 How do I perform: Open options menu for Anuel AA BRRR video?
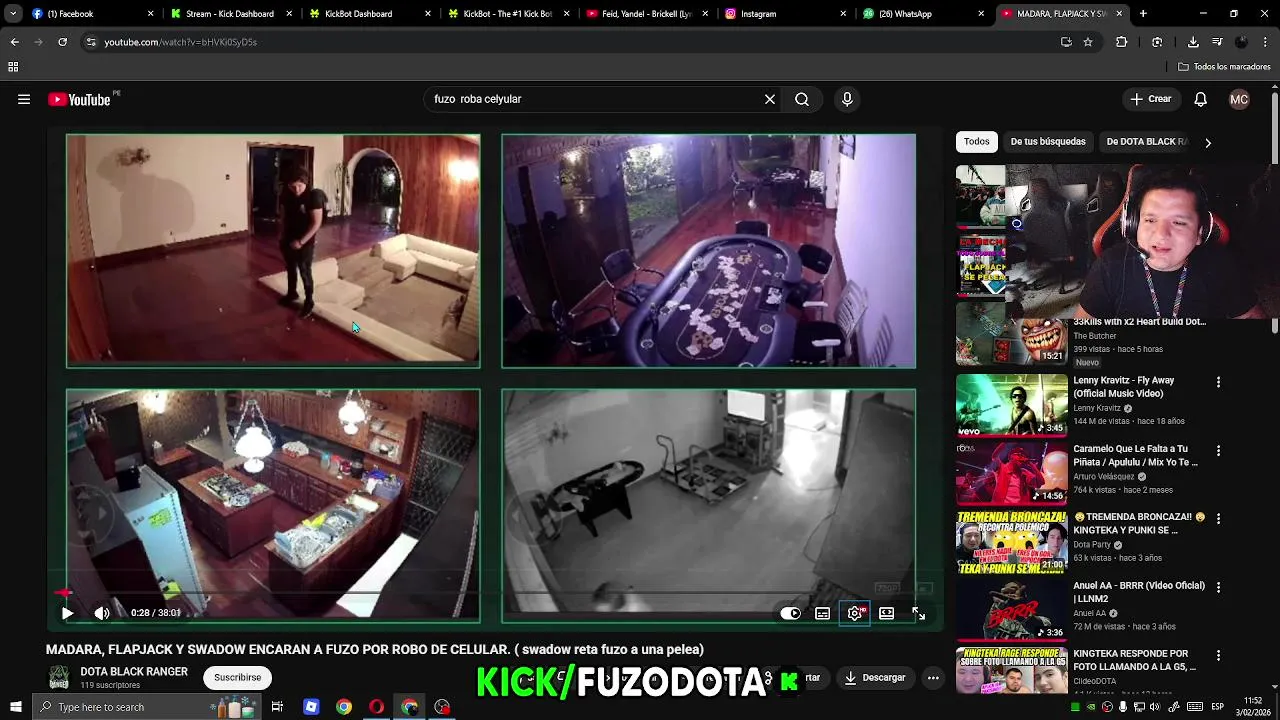tap(1218, 587)
